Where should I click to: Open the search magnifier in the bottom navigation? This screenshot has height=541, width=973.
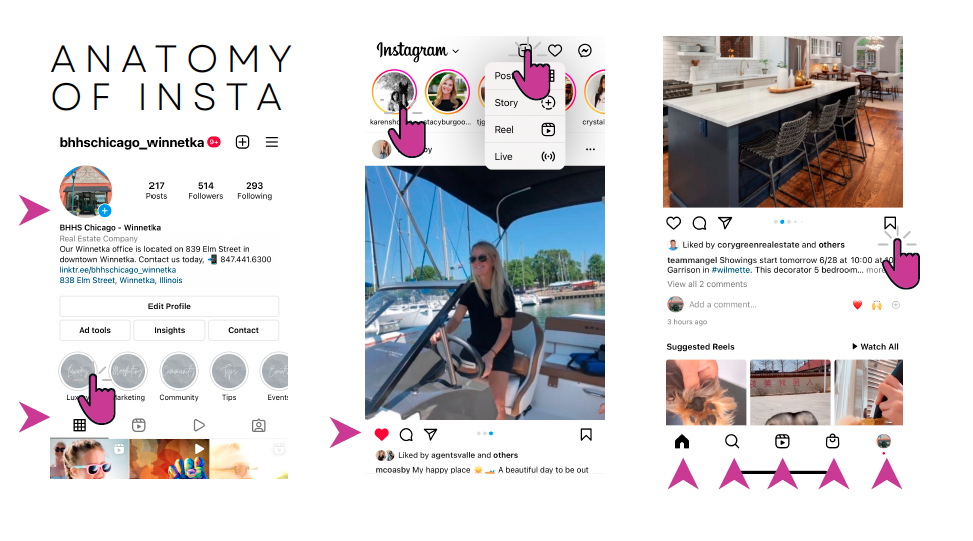(732, 441)
